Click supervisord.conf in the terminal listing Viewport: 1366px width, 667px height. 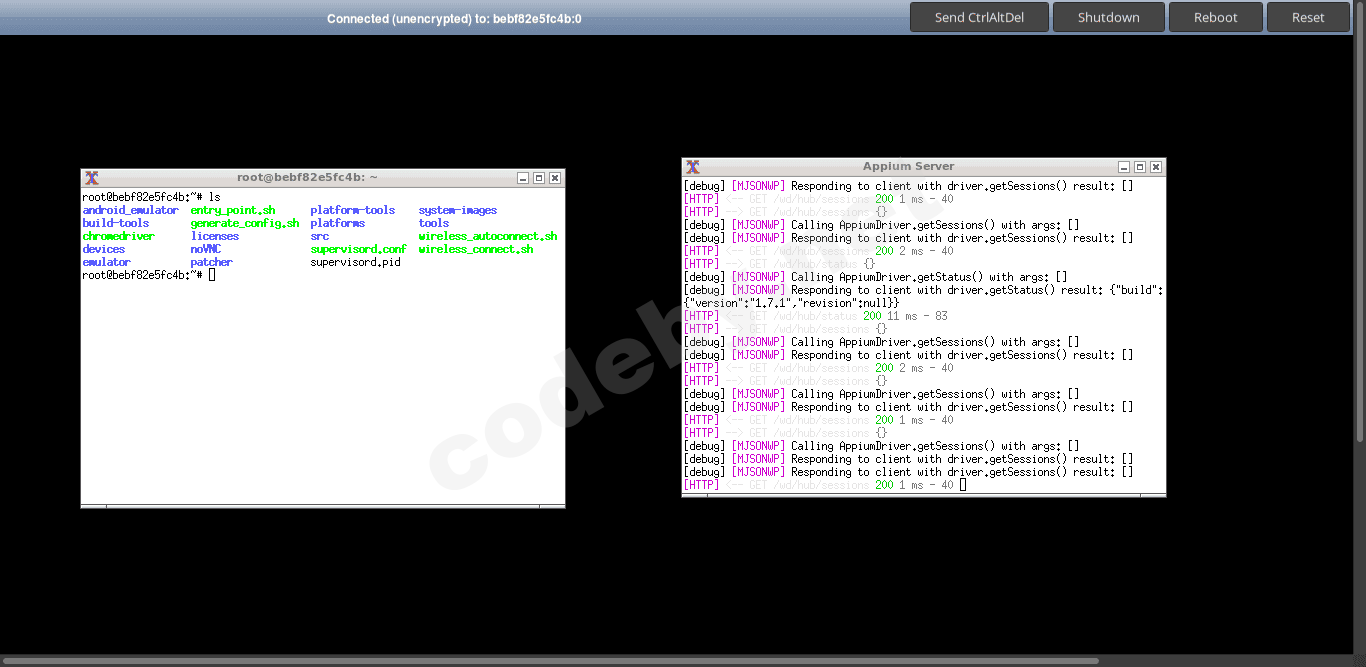point(358,249)
